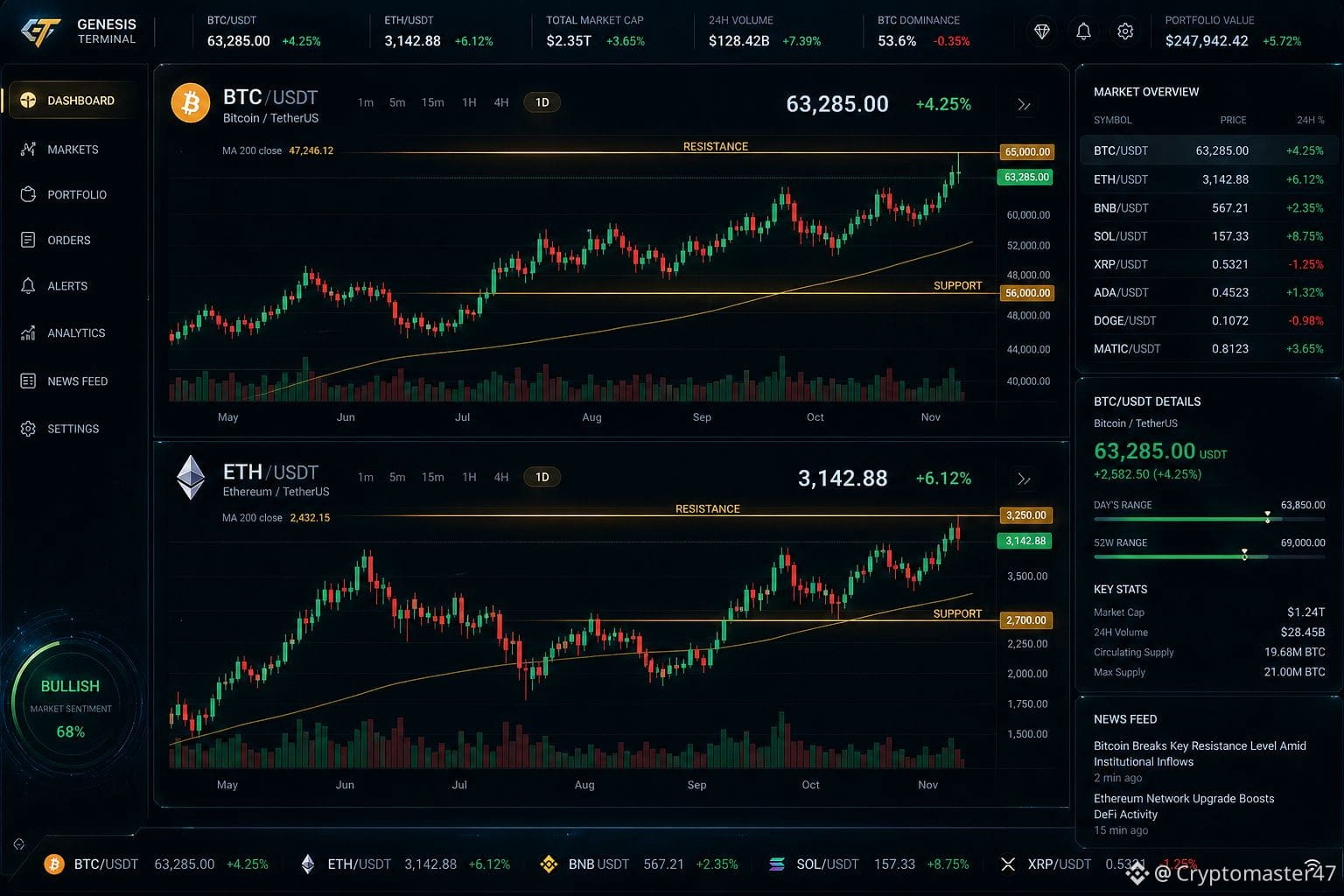Click the Markets icon in sidebar
The width and height of the screenshot is (1344, 896).
point(28,150)
